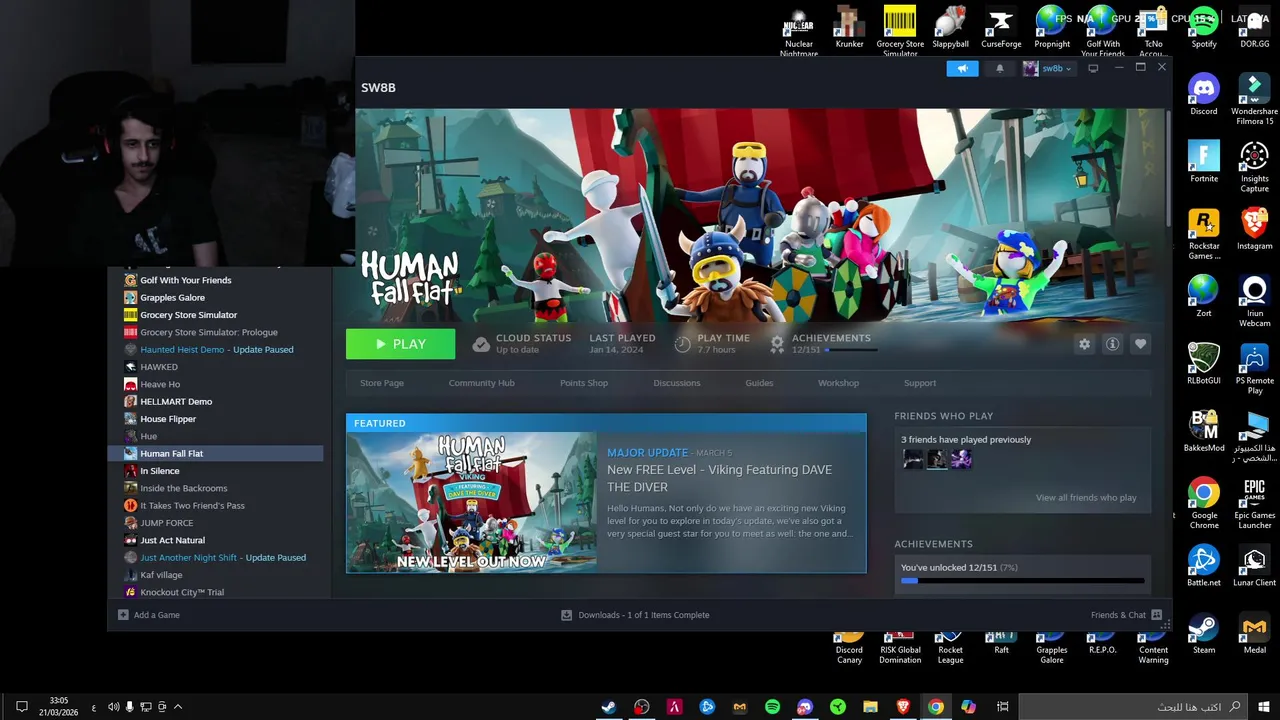Screen dimensions: 1280x720
Task: Open Wondershare Filmora 15 shortcut
Action: (x=1254, y=100)
